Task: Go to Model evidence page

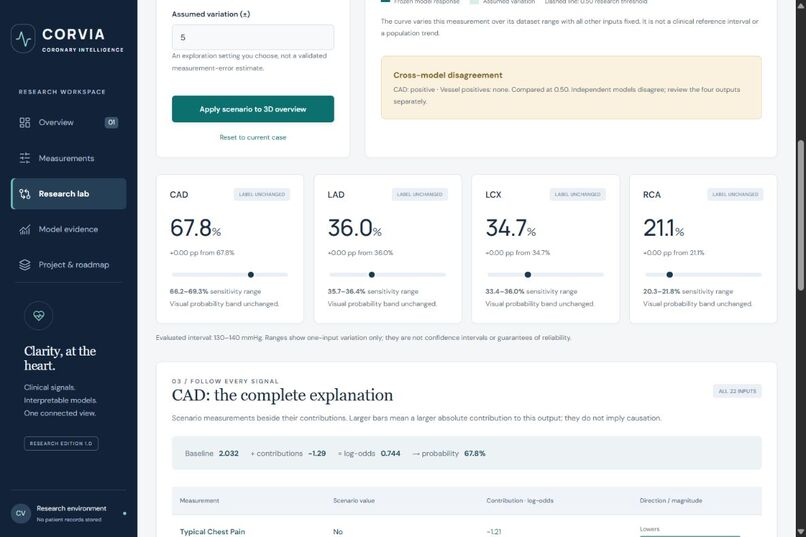Action: pos(68,229)
